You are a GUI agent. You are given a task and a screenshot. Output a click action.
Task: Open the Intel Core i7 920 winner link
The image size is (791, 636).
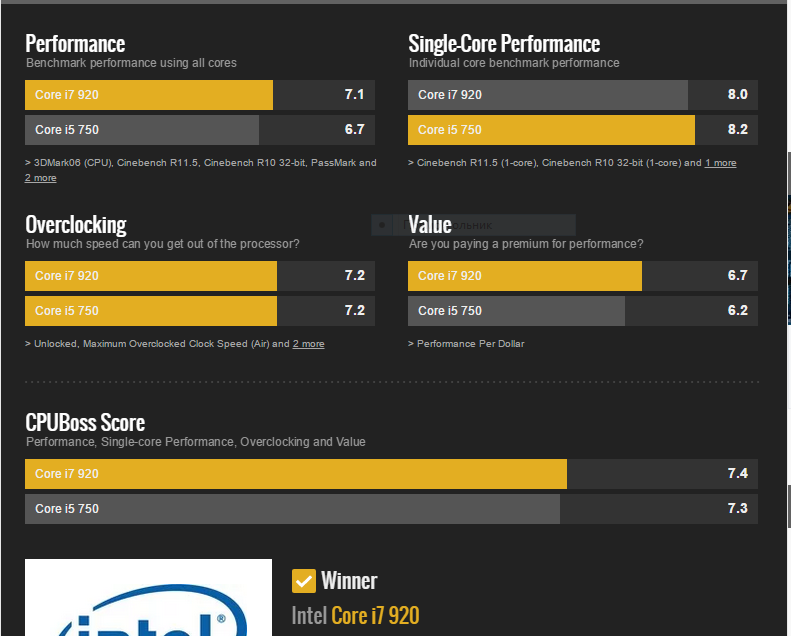[355, 614]
